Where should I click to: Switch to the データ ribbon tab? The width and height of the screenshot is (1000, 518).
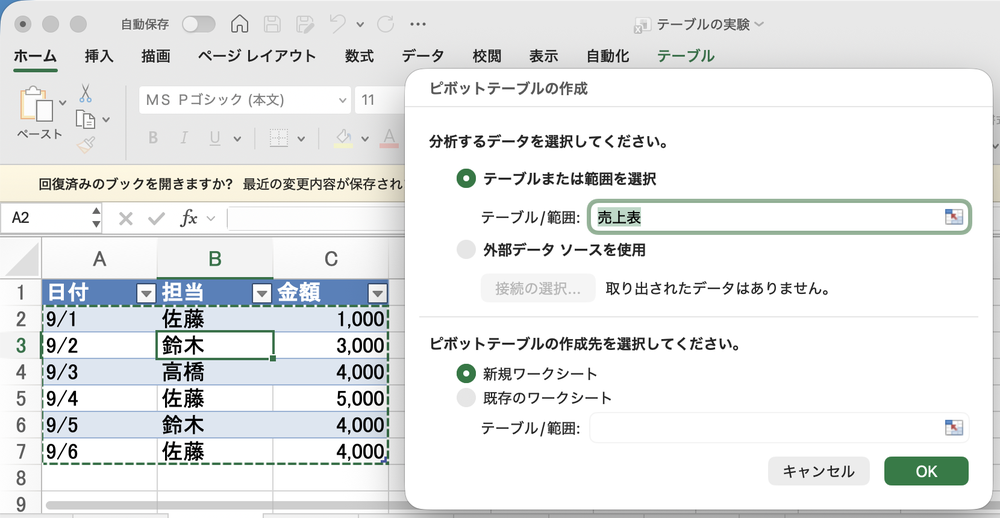[423, 56]
